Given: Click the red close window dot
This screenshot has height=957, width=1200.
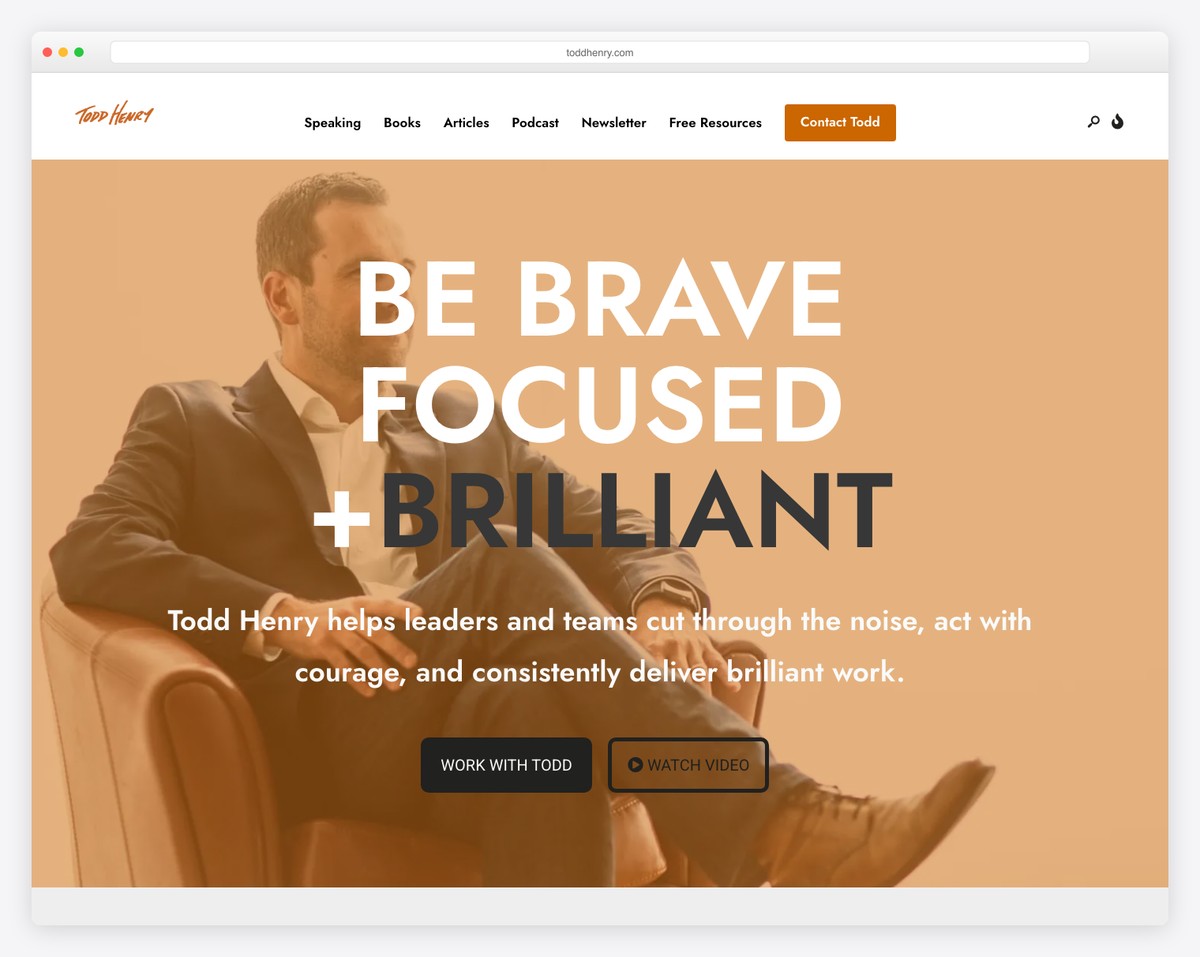Looking at the screenshot, I should point(47,52).
